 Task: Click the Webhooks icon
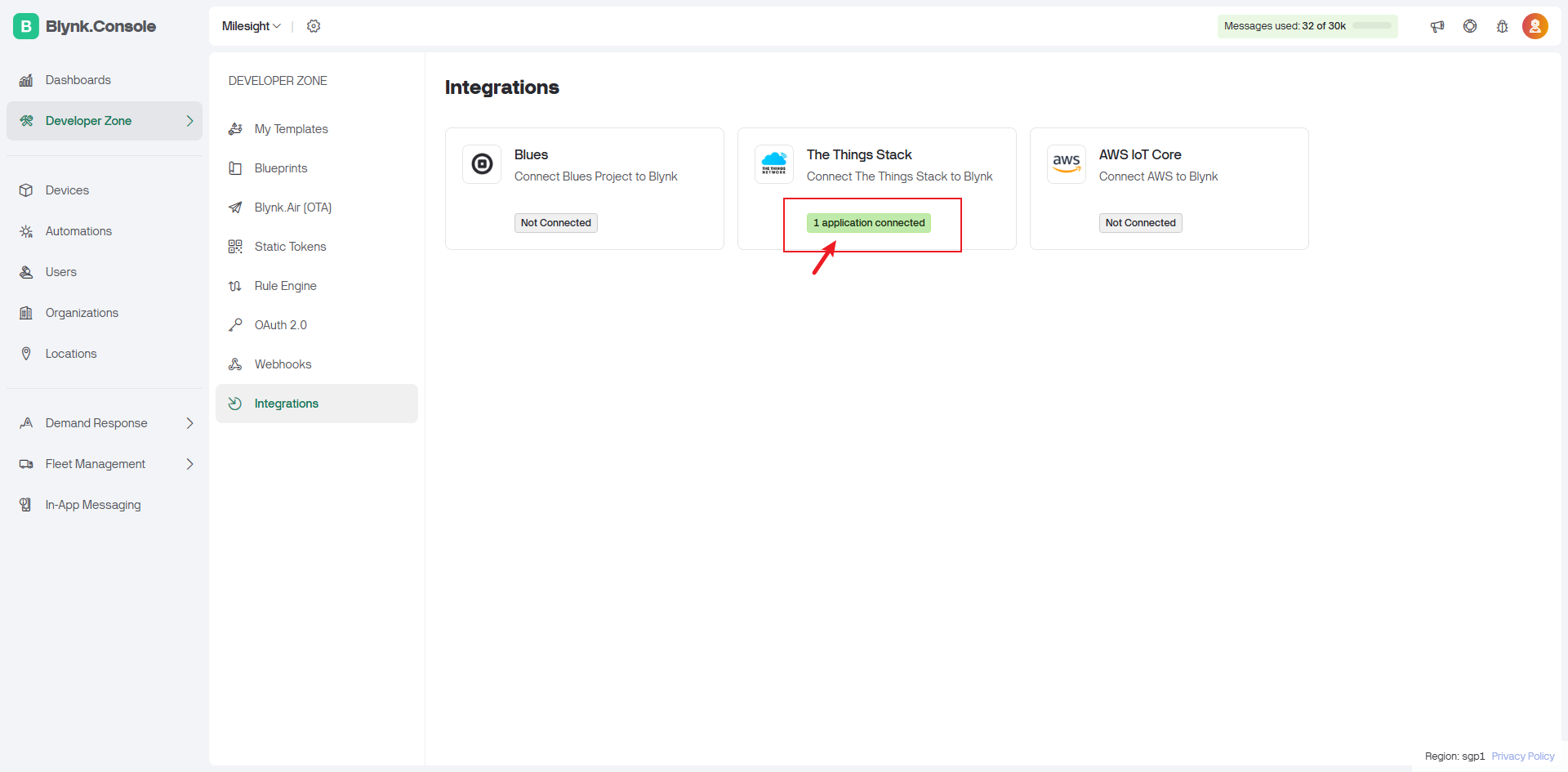pos(235,364)
